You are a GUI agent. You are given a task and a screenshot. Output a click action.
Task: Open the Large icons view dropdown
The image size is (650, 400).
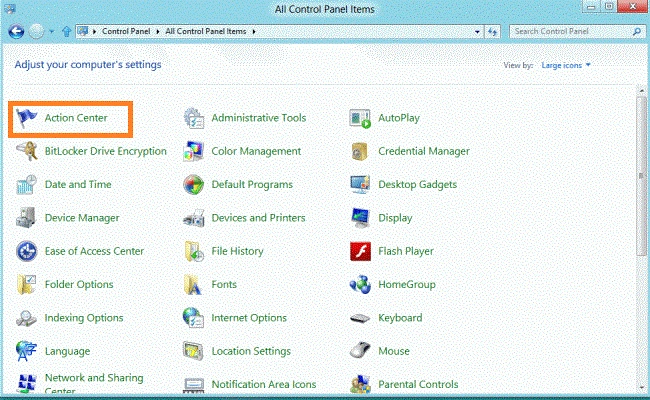(566, 65)
